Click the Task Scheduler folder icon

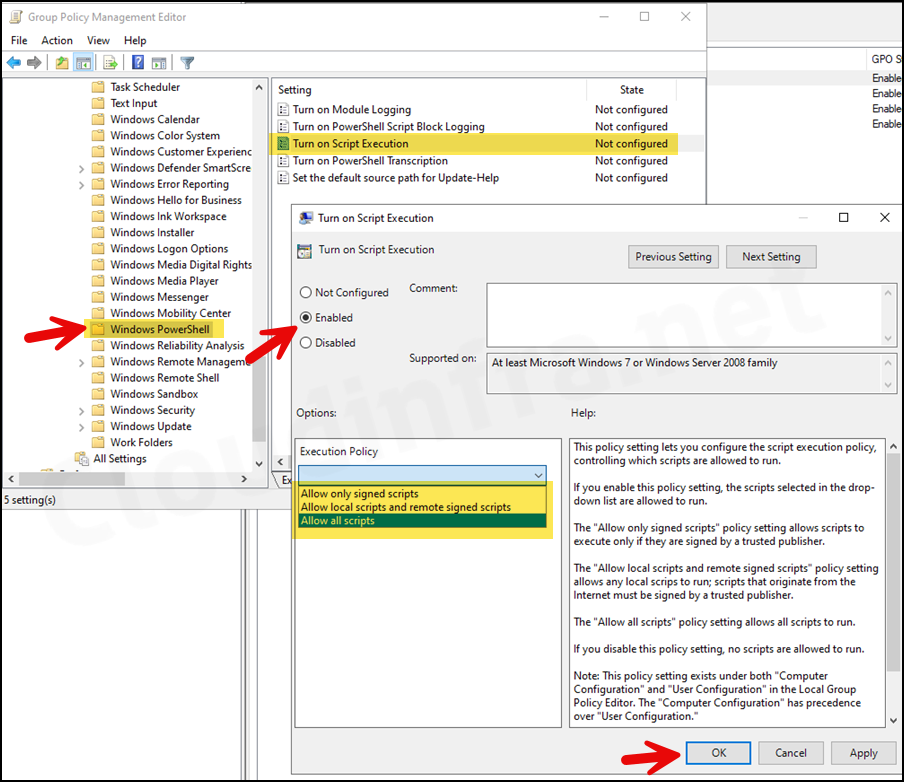pos(99,87)
